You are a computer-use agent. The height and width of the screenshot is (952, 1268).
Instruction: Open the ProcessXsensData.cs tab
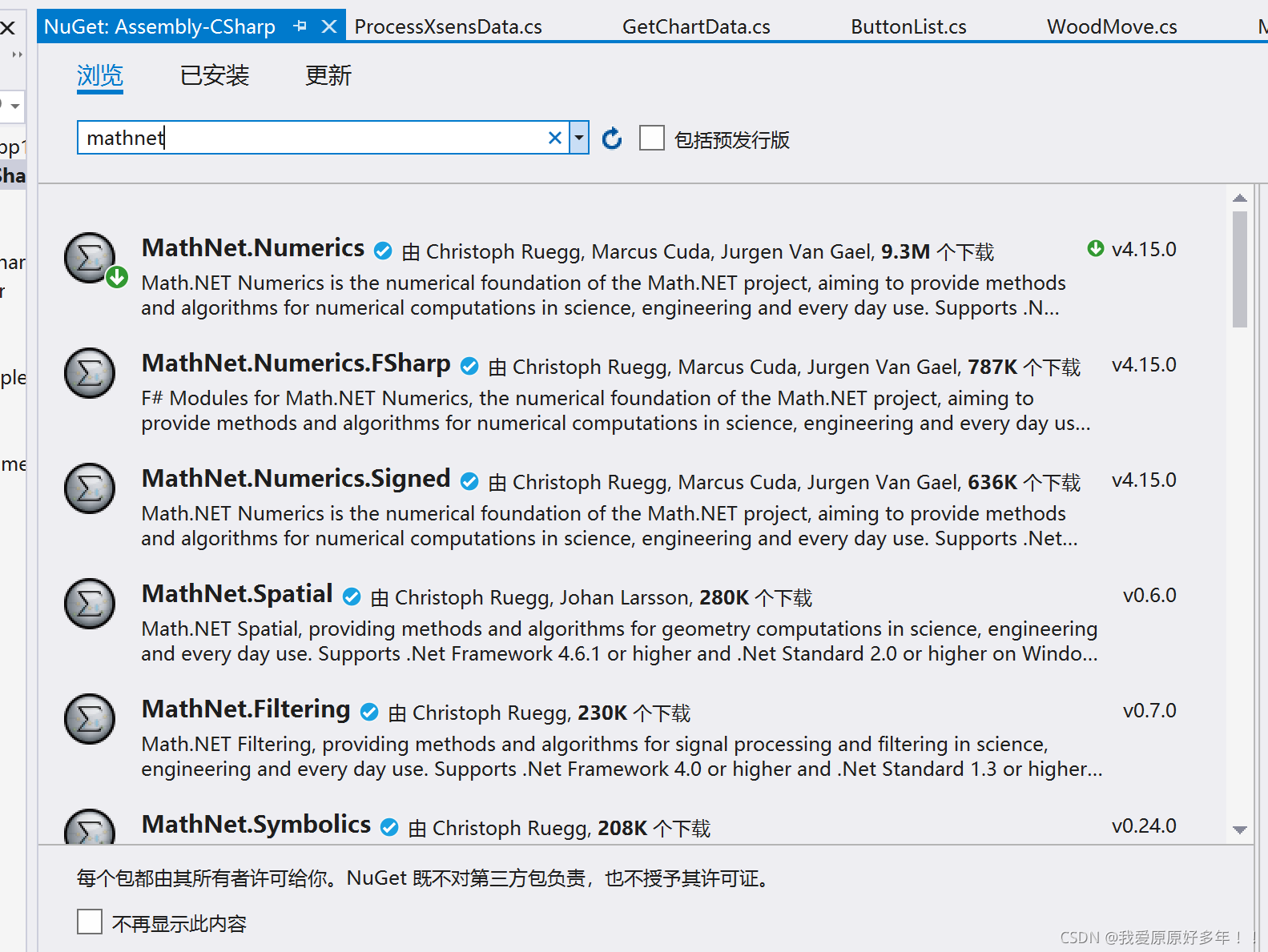coord(449,26)
